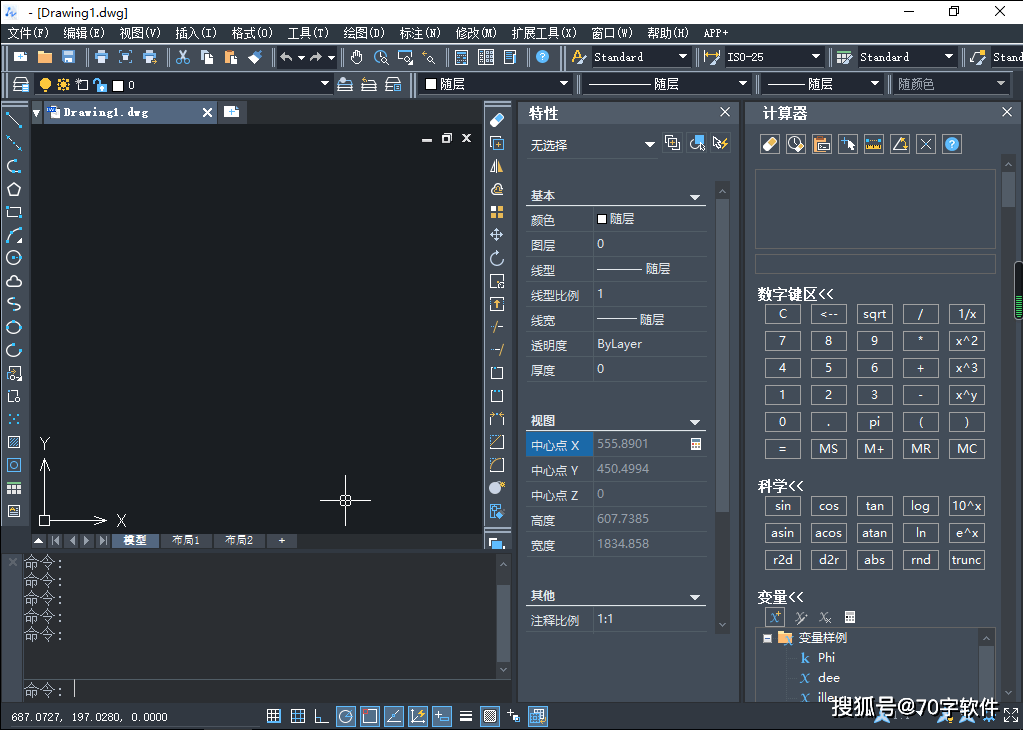
Task: Switch to the 布局2 tab
Action: click(x=239, y=540)
